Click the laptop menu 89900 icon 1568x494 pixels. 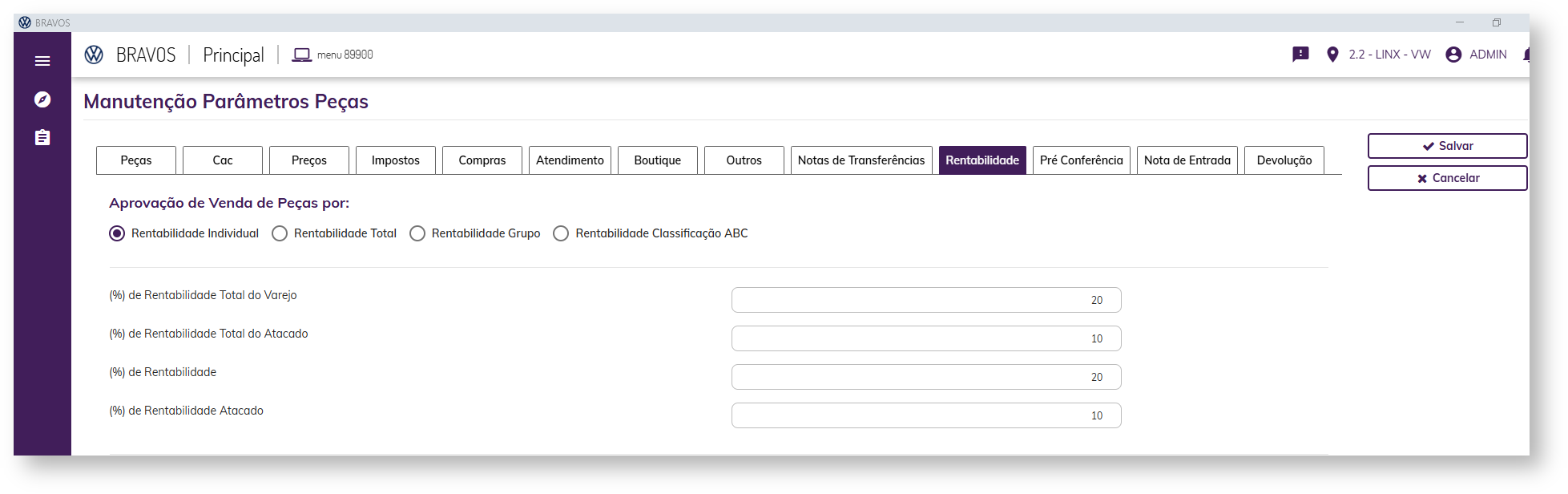[301, 55]
